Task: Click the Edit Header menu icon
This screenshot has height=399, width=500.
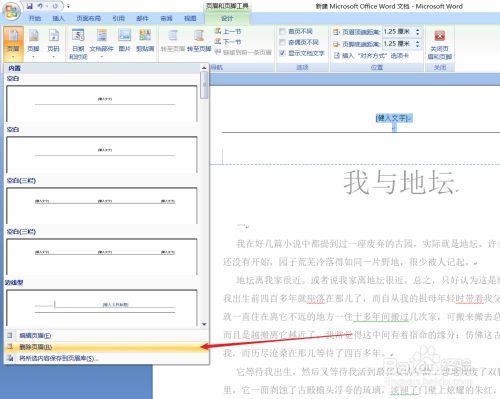Action: click(10, 335)
